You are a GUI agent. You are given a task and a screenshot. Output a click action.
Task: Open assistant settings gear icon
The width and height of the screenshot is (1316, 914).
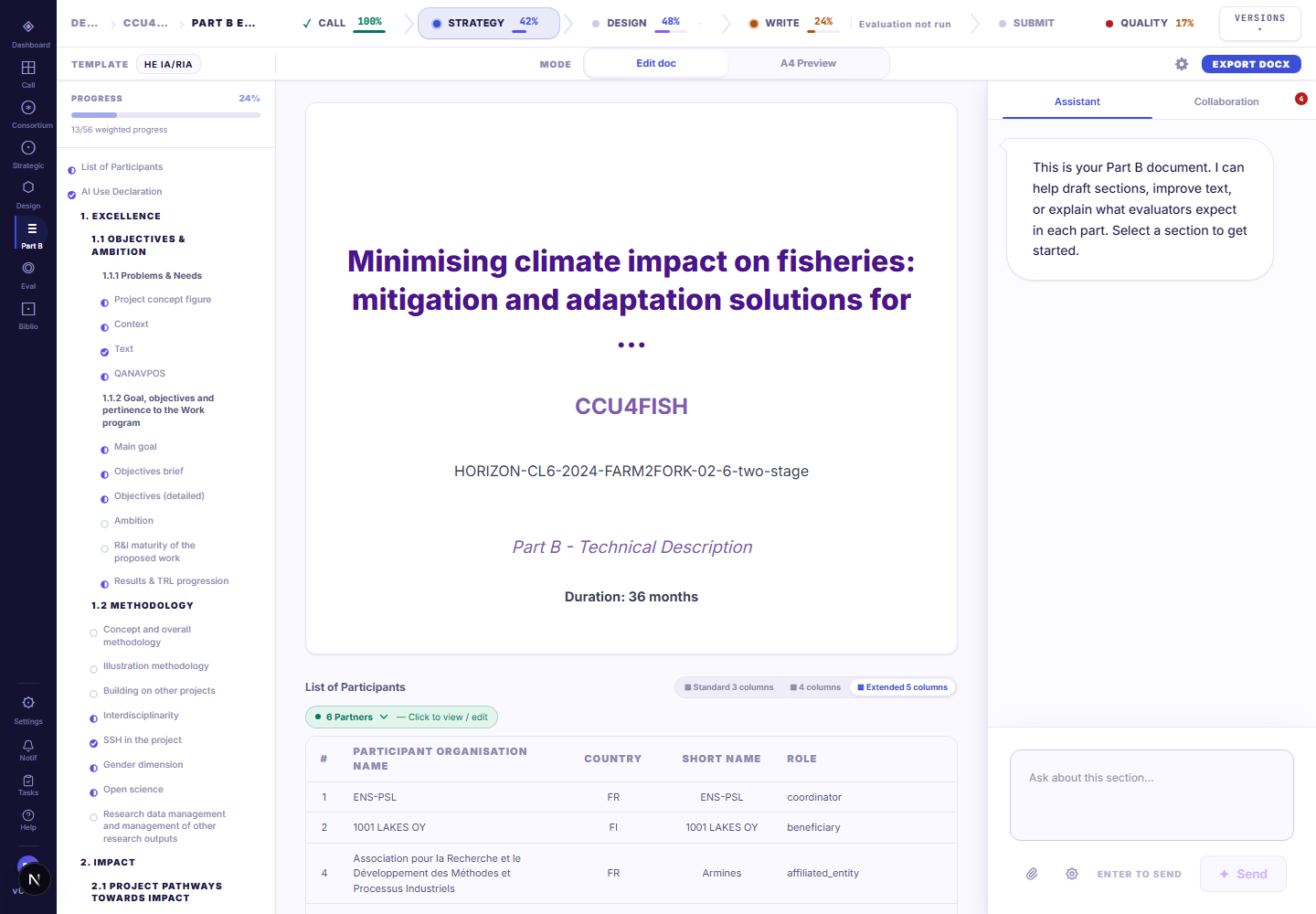click(x=1072, y=874)
